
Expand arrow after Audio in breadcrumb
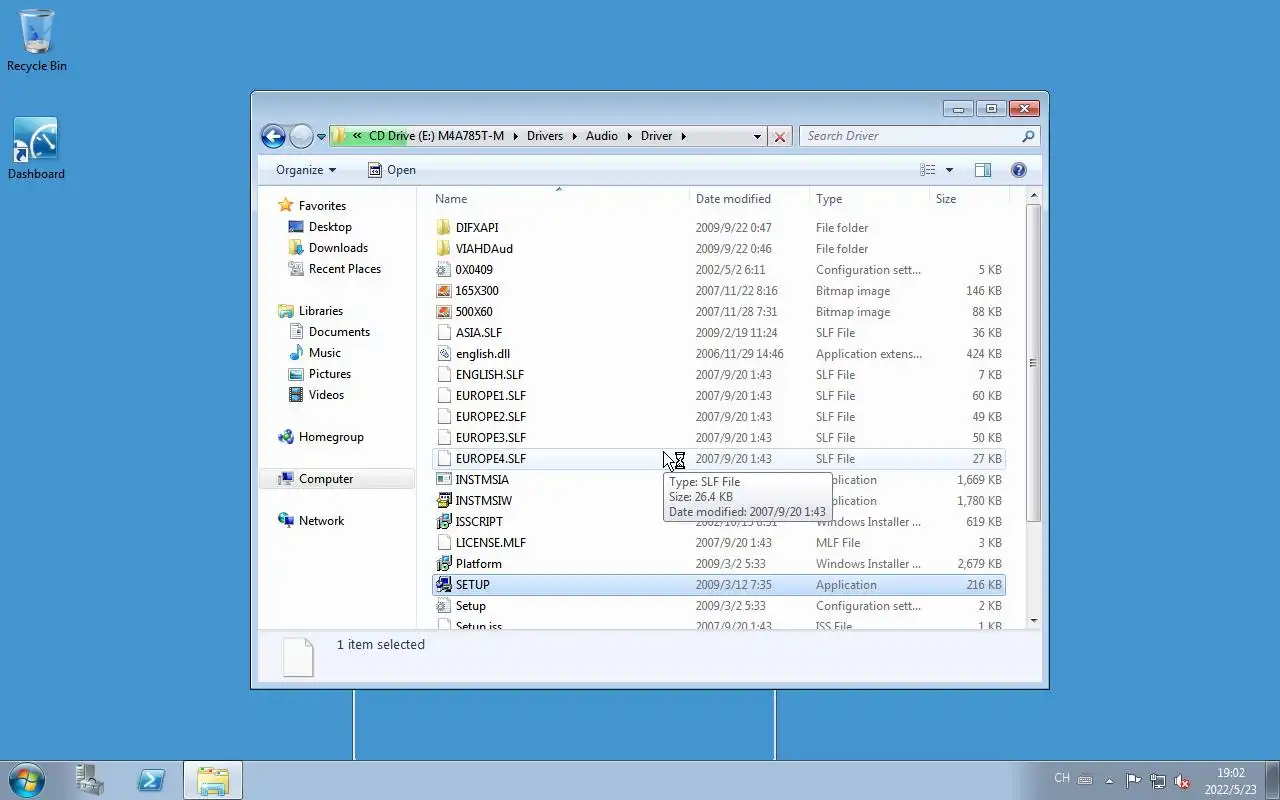630,136
